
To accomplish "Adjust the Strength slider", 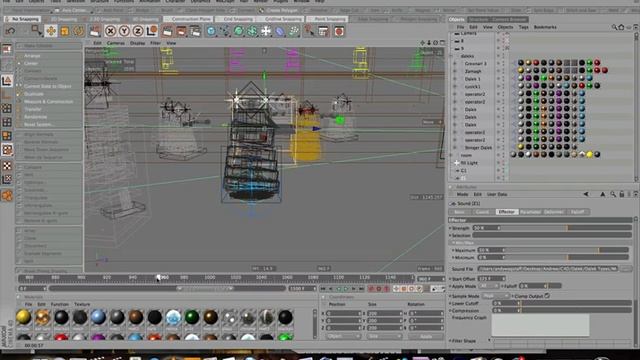I will coord(565,228).
